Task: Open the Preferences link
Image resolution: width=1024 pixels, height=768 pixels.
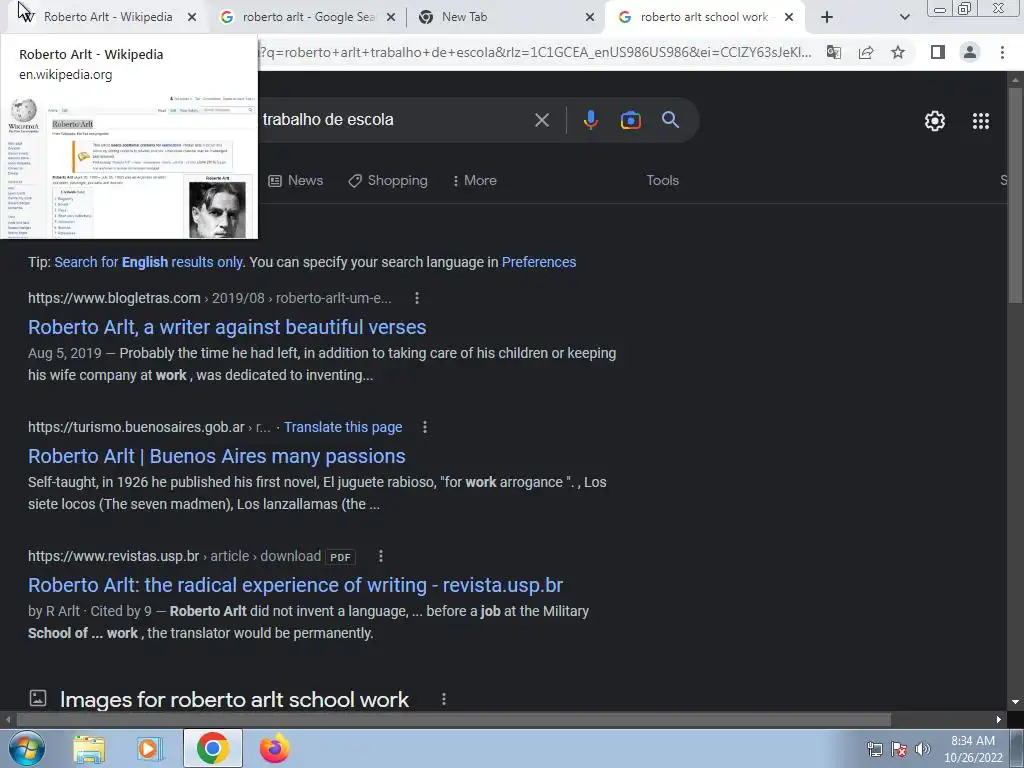Action: [539, 262]
